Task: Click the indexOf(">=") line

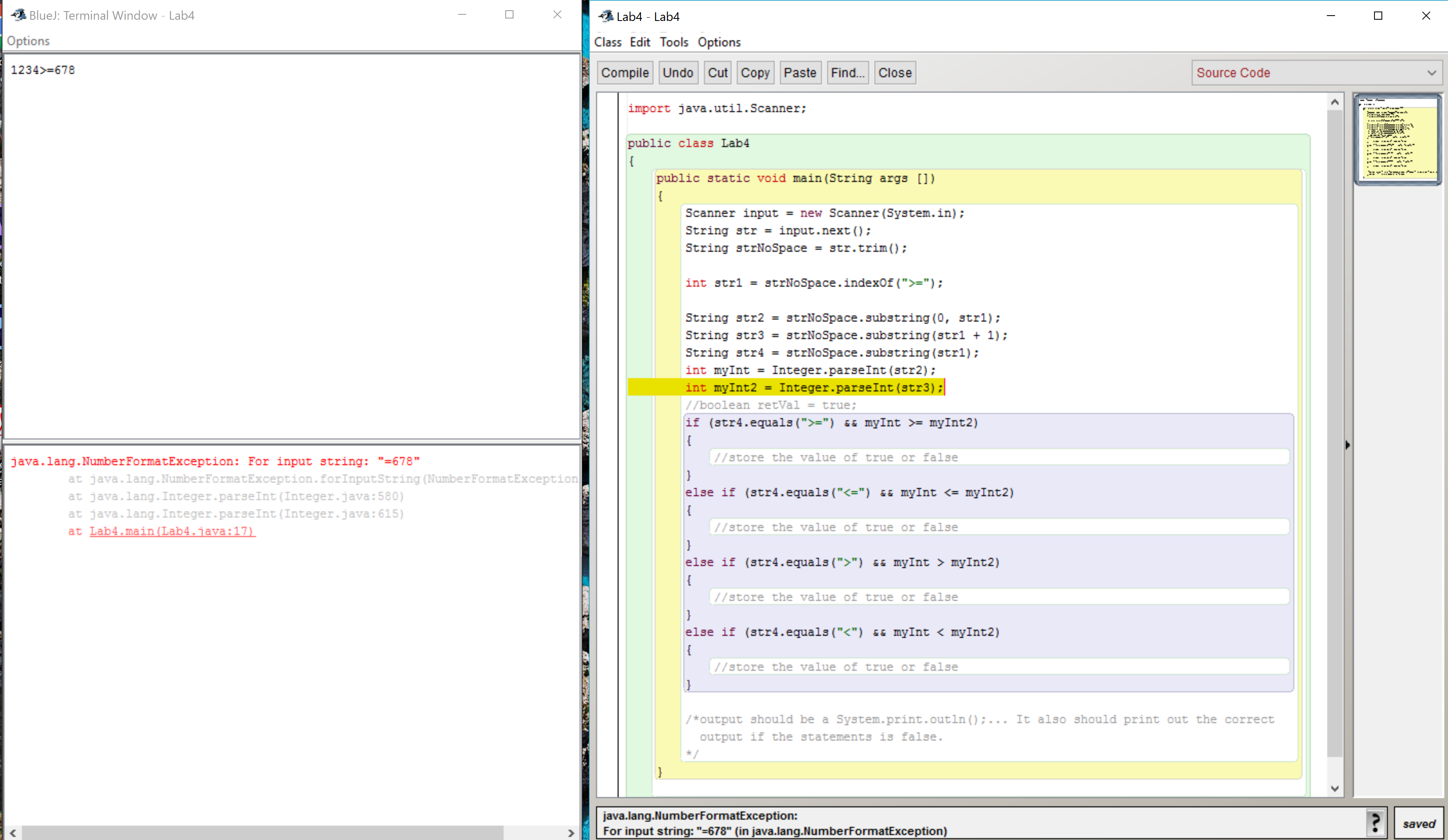Action: point(814,283)
